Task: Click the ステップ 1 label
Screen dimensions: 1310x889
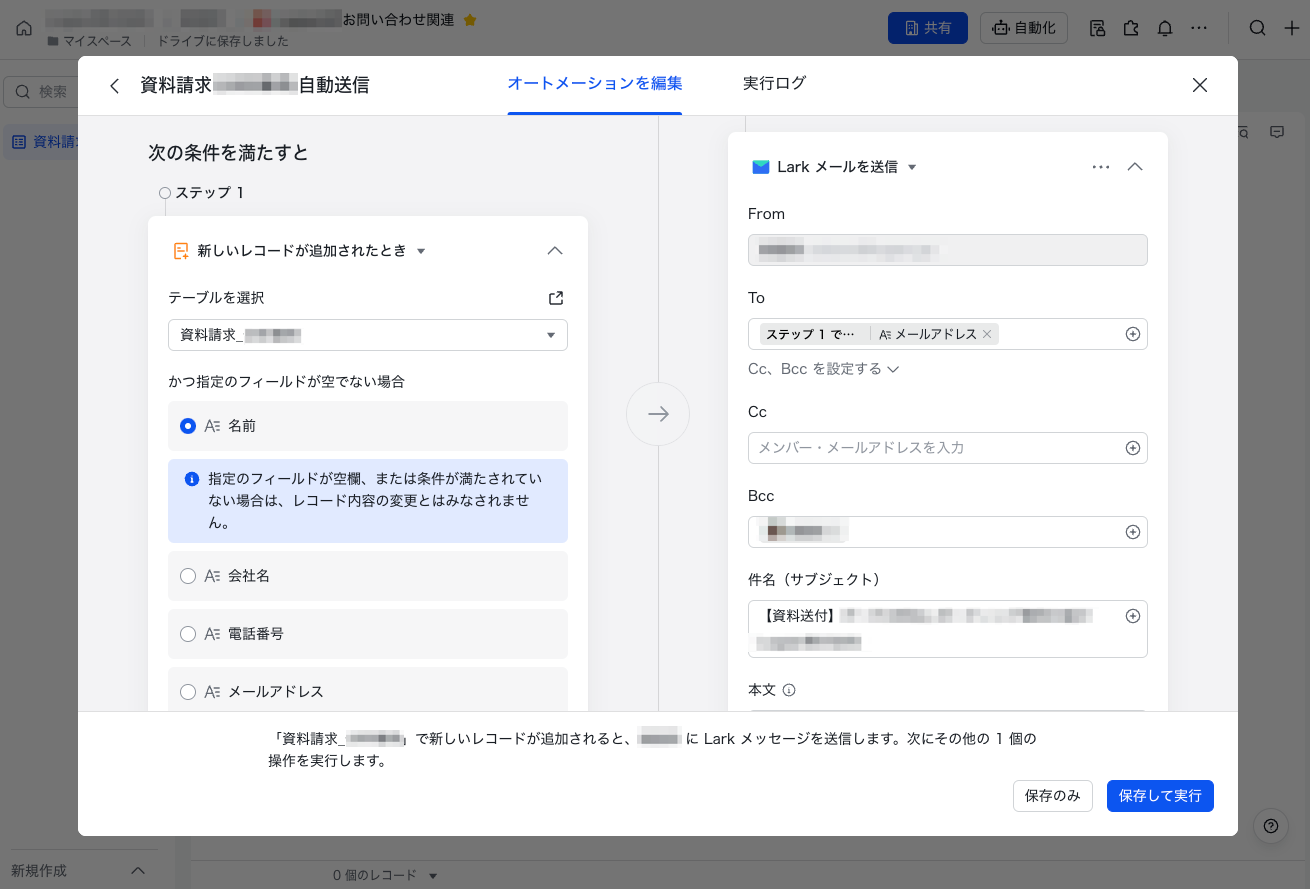Action: tap(210, 193)
